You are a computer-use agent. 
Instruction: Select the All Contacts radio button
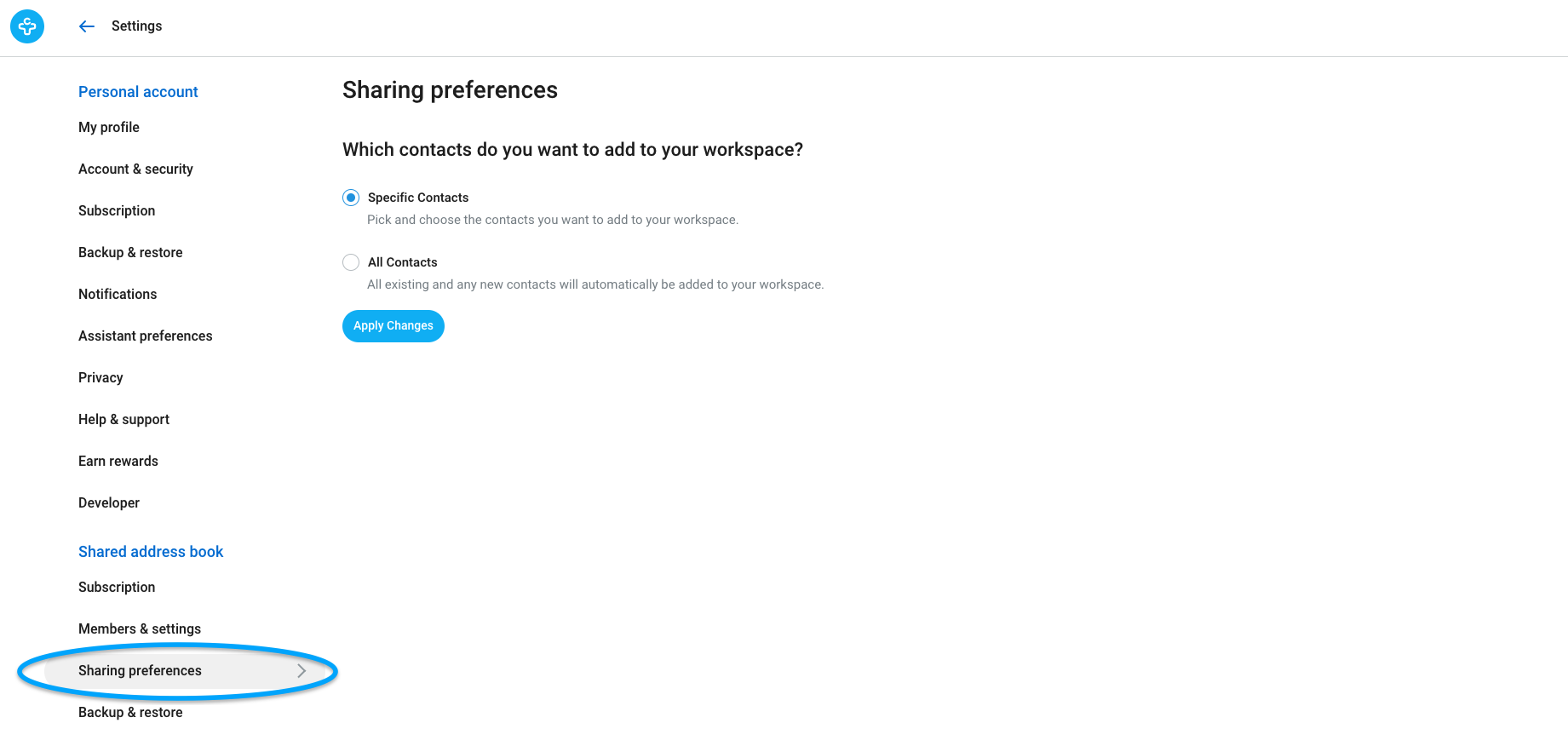(x=351, y=262)
